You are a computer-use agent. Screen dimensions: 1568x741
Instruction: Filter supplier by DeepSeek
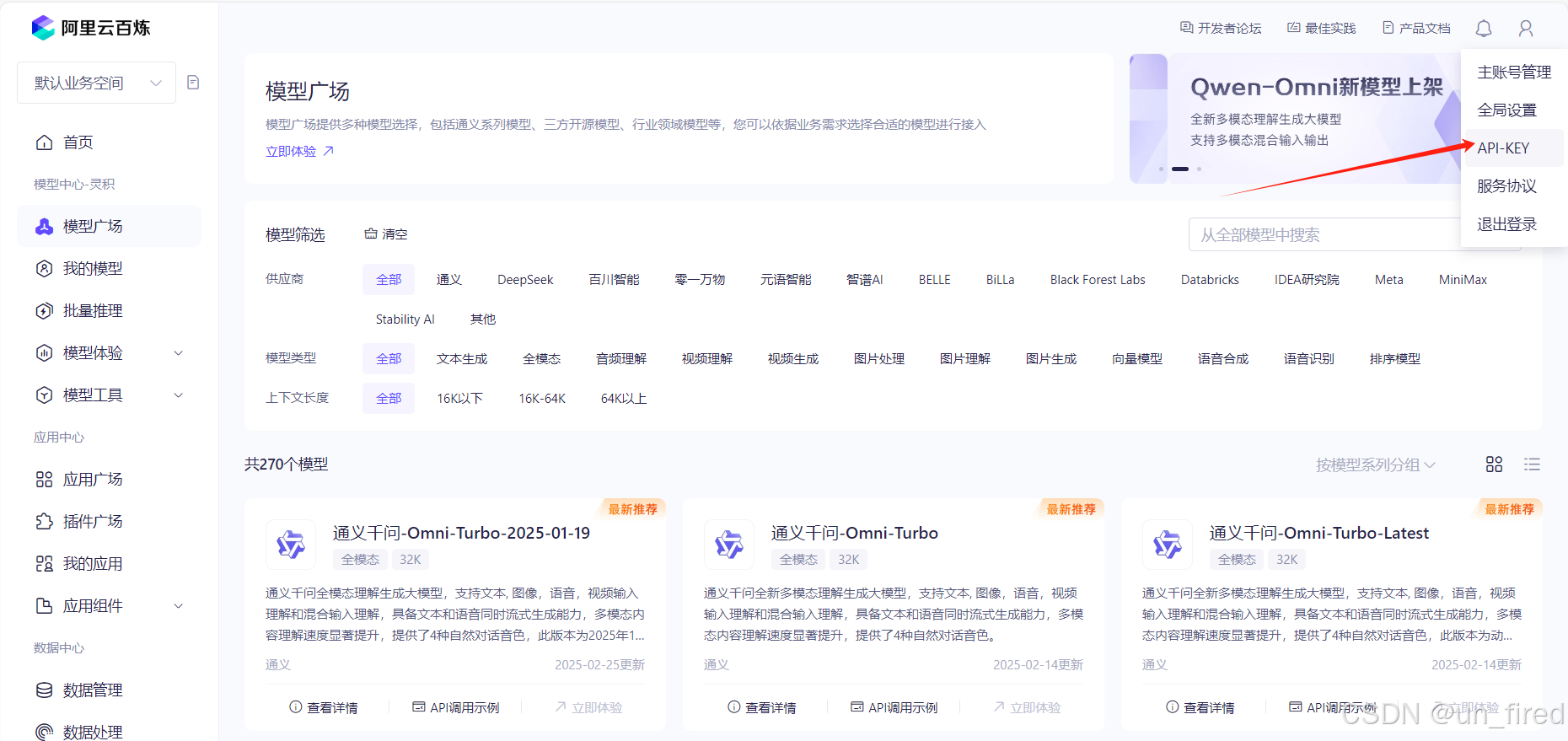[525, 280]
